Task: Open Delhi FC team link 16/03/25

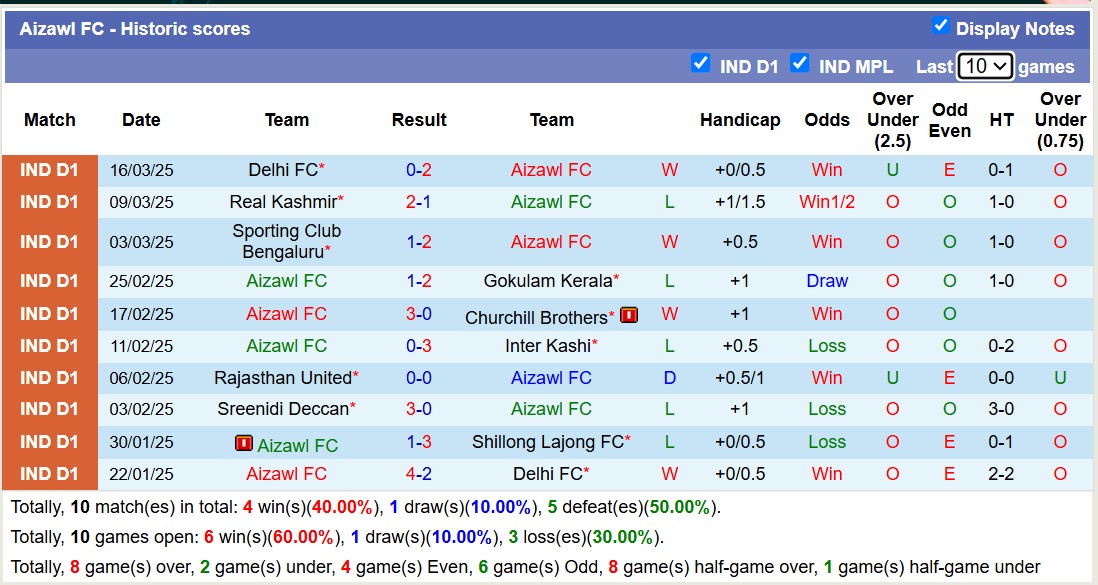Action: (282, 170)
